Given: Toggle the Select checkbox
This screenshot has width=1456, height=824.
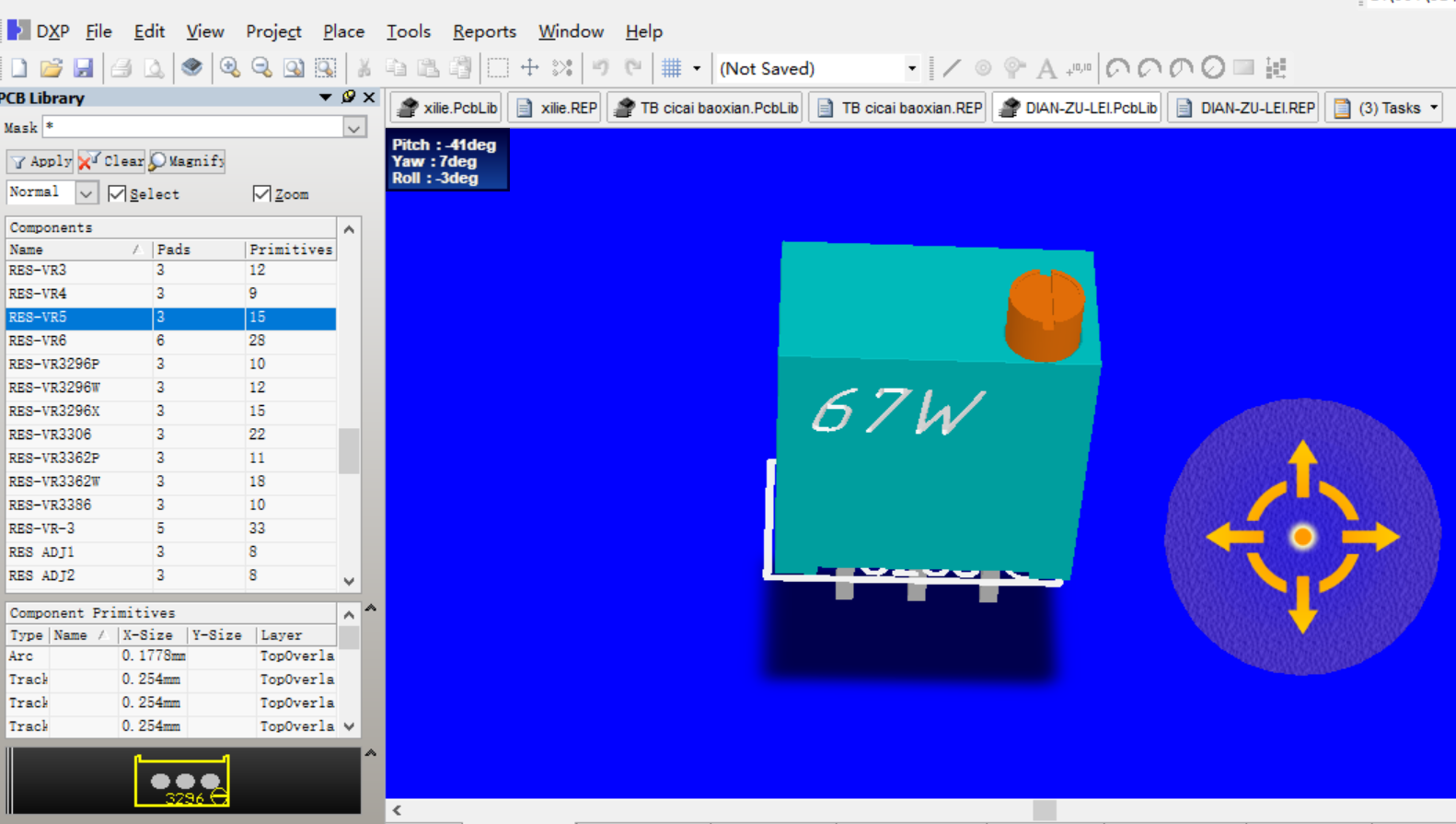Looking at the screenshot, I should click(x=117, y=193).
